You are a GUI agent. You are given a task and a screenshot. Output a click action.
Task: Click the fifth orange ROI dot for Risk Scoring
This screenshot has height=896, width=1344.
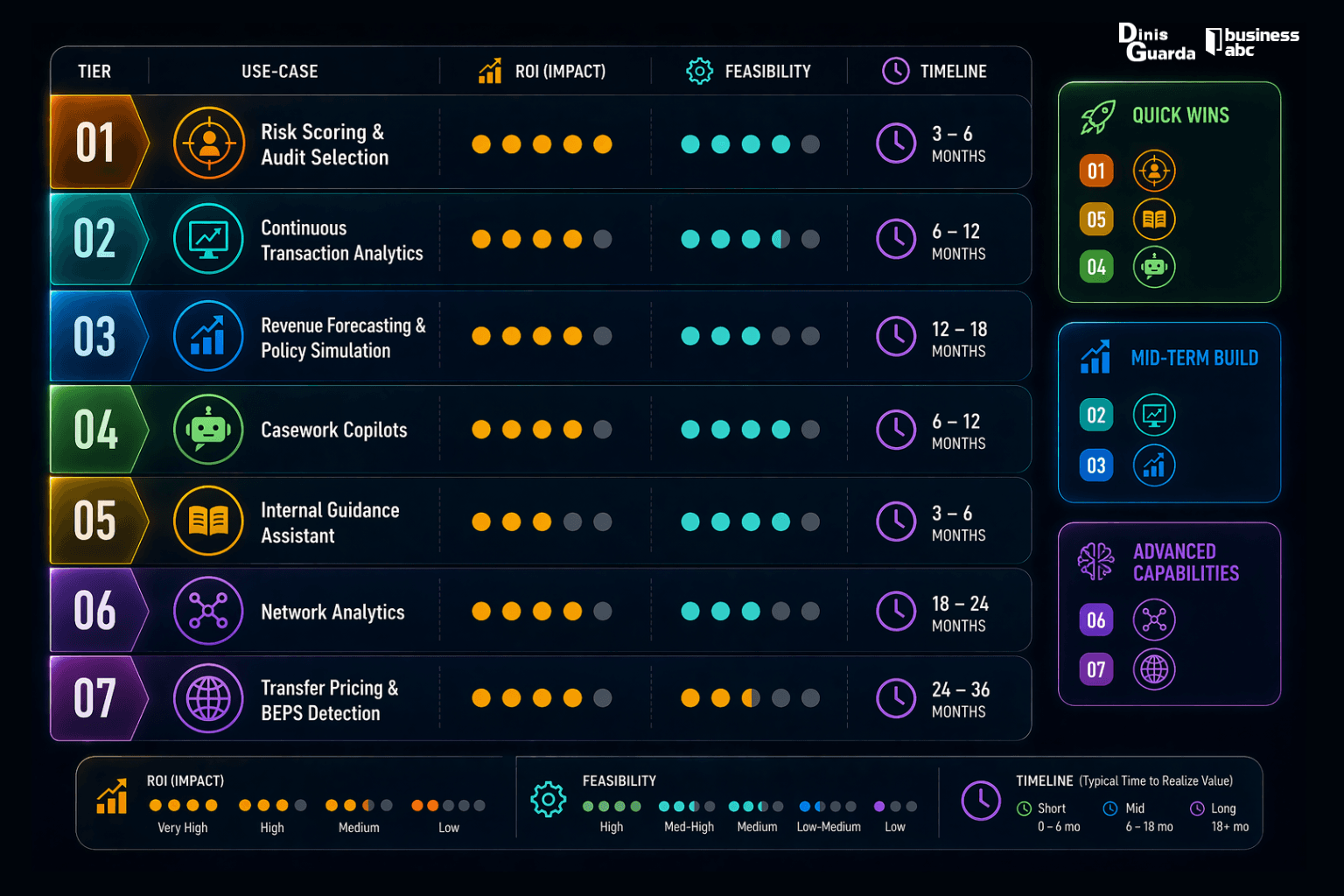(x=603, y=144)
